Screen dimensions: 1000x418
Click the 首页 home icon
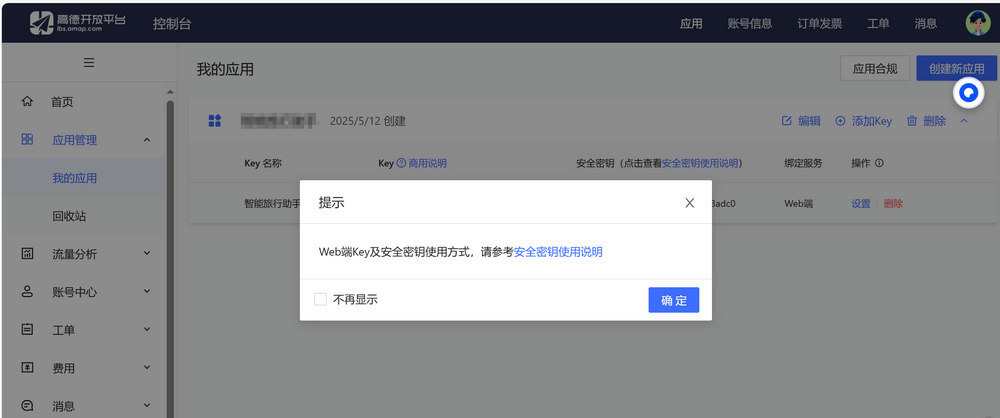click(28, 102)
